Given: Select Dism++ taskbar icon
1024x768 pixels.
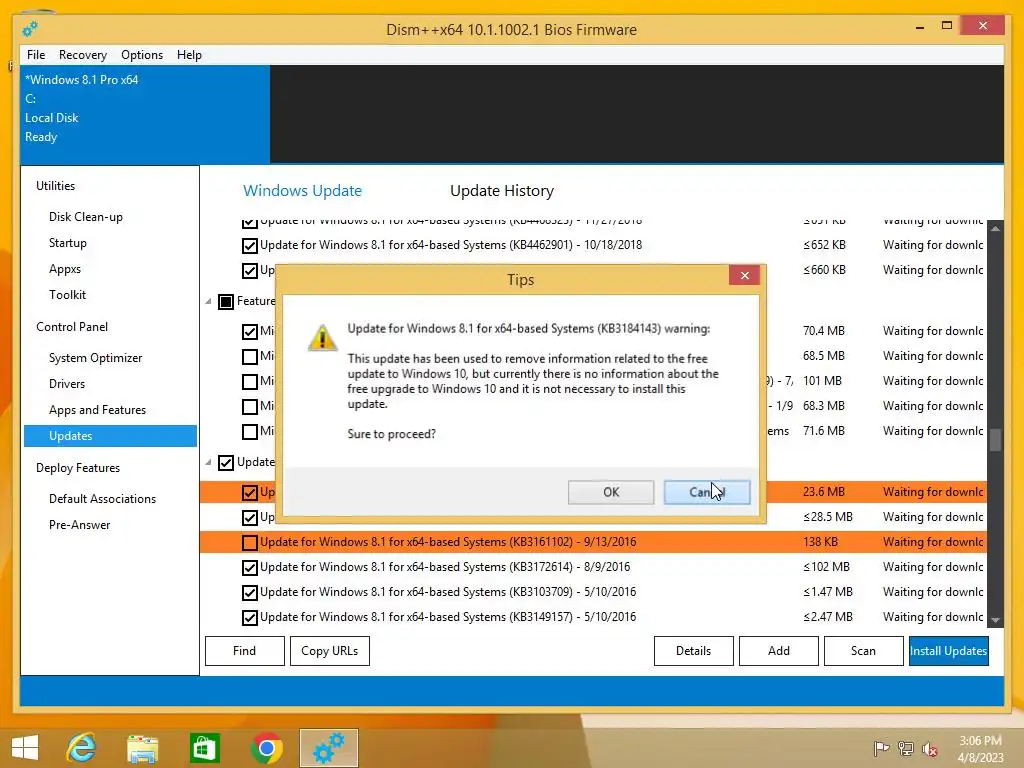Looking at the screenshot, I should tap(328, 748).
